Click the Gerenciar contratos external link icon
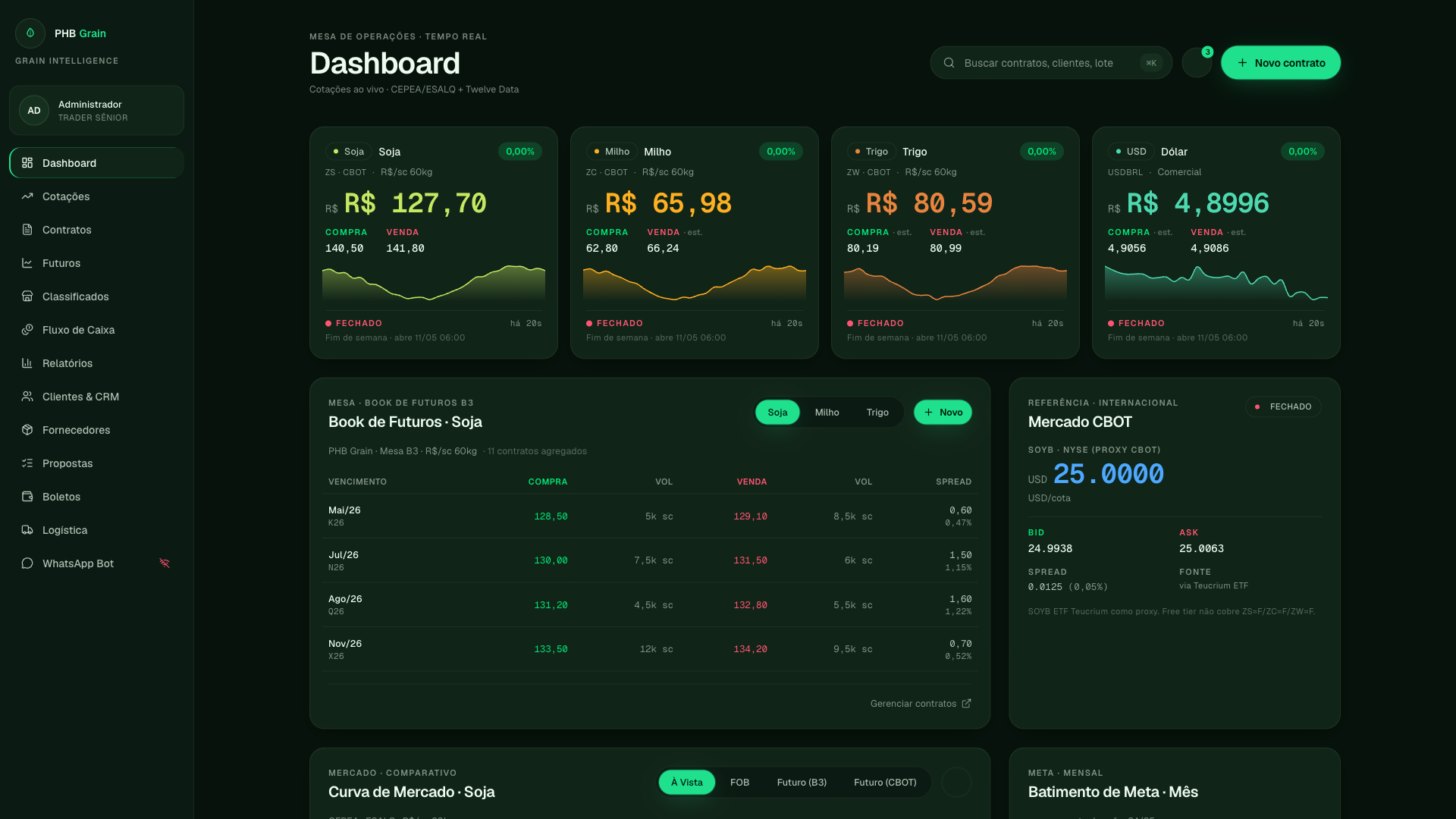The width and height of the screenshot is (1456, 819). (x=966, y=704)
